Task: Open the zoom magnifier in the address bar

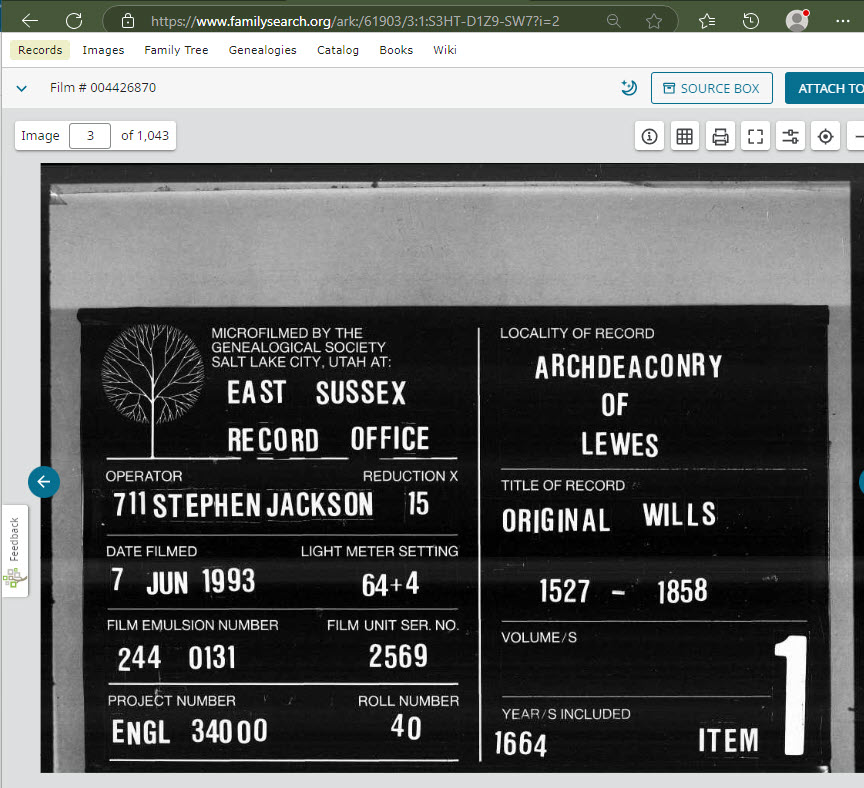Action: click(613, 21)
